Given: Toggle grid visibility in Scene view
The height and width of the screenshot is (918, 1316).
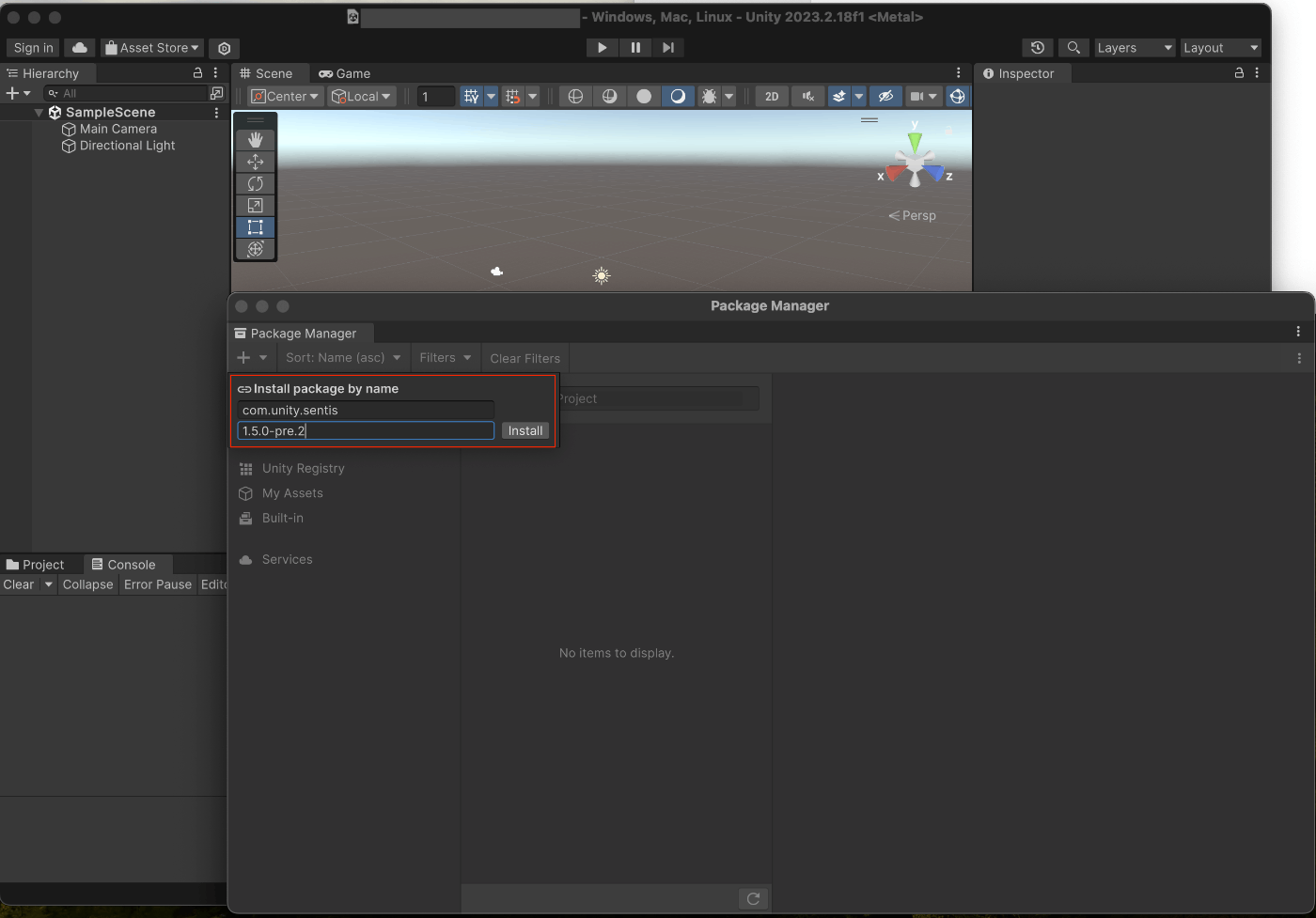Looking at the screenshot, I should (x=471, y=97).
